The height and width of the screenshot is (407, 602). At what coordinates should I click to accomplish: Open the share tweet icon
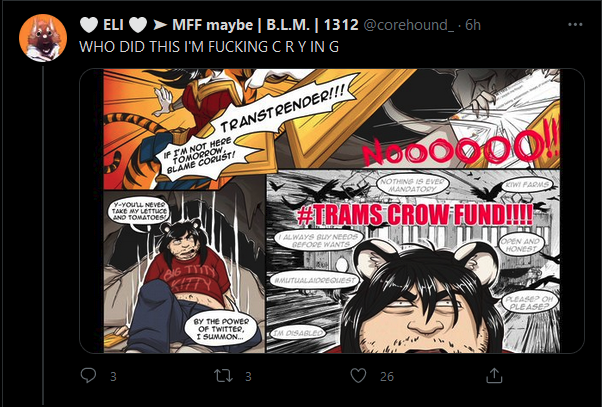(x=494, y=375)
